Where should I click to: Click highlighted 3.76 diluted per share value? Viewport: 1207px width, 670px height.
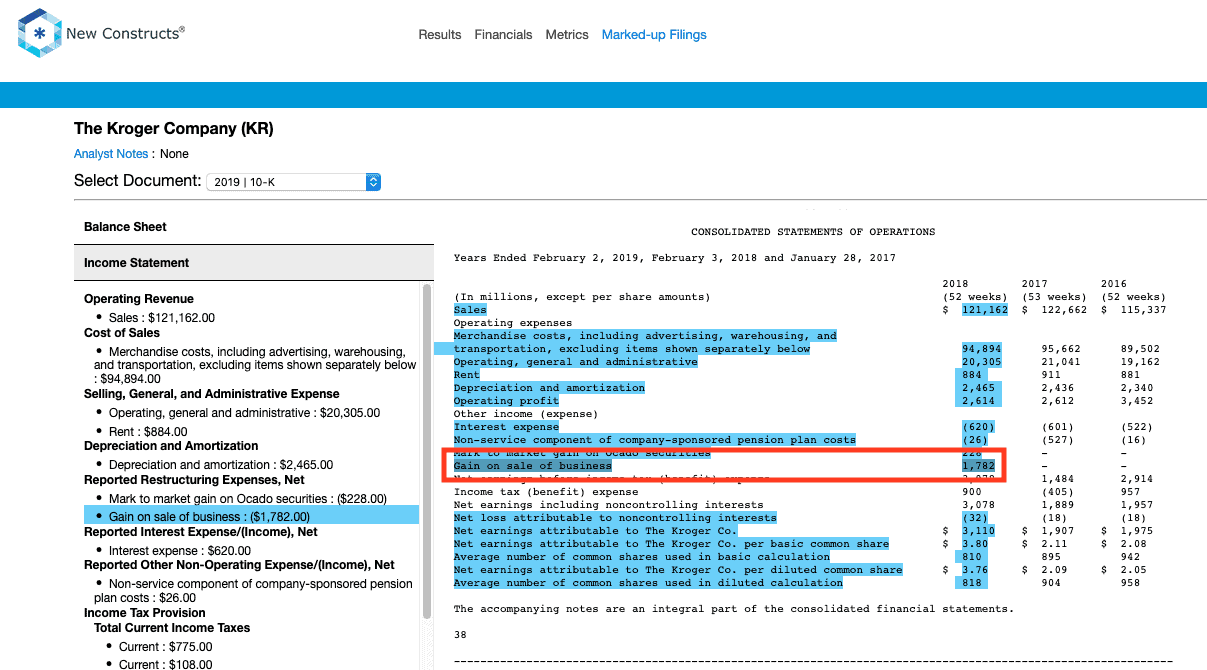[975, 570]
